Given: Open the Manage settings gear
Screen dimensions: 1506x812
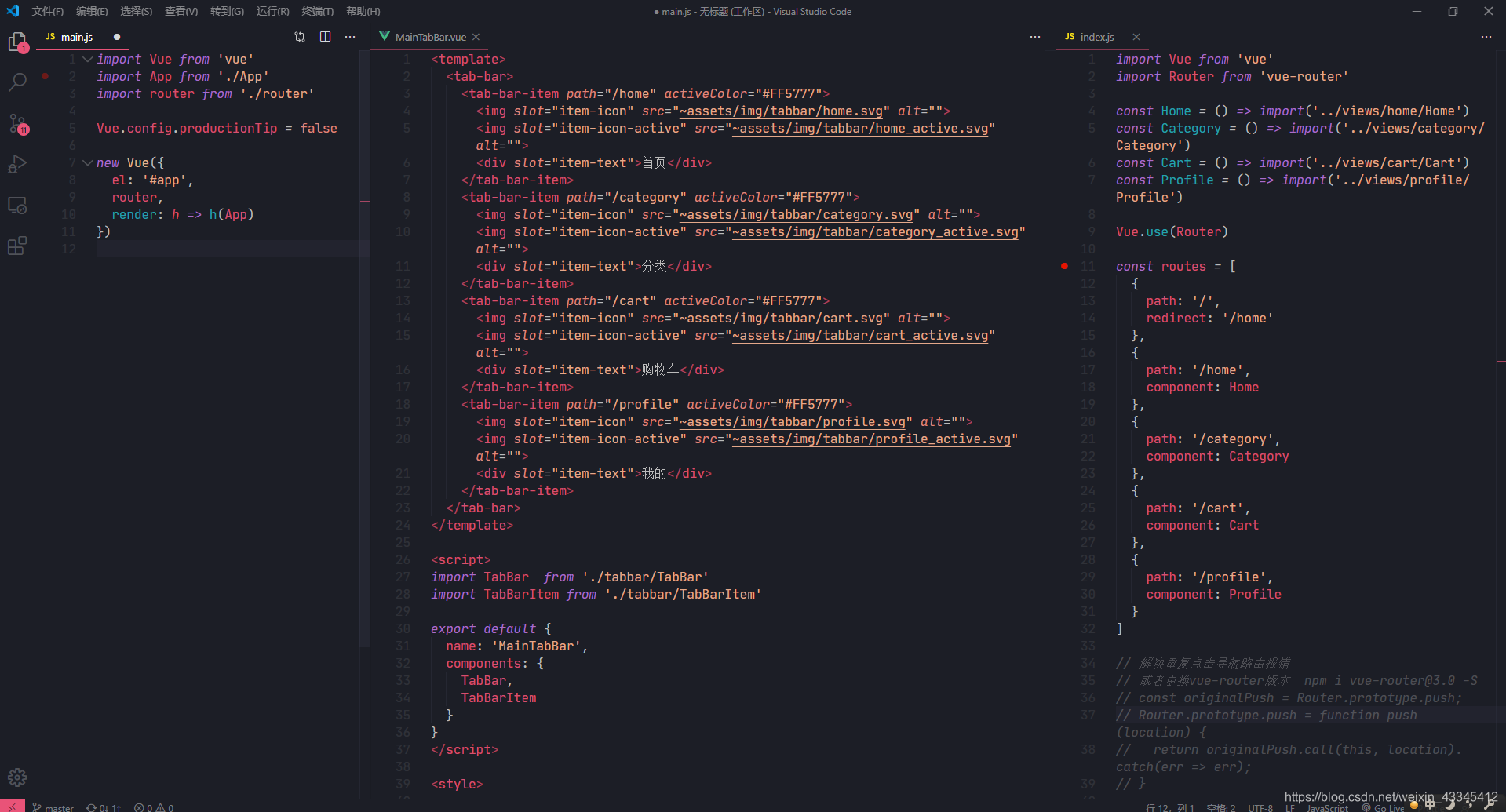Looking at the screenshot, I should point(17,777).
